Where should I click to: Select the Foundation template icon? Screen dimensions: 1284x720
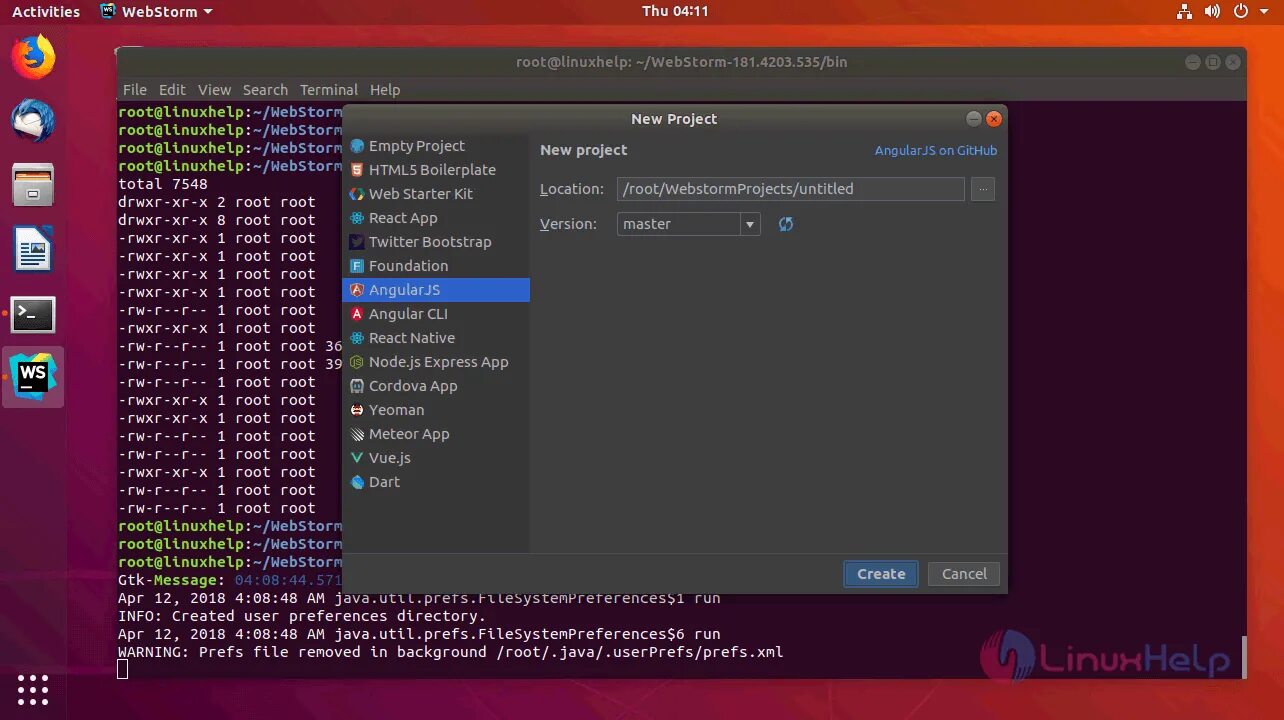[x=357, y=266]
